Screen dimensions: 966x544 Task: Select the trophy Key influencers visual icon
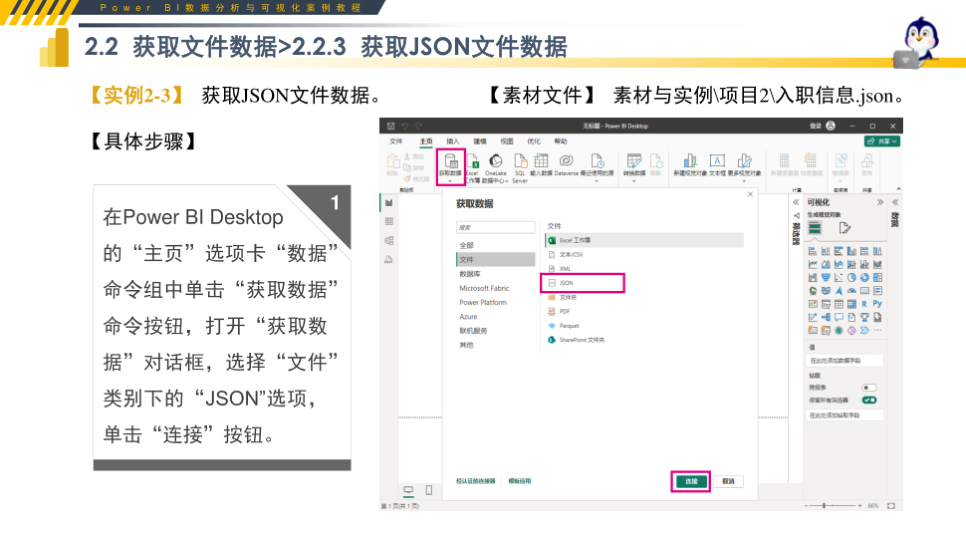(x=864, y=317)
